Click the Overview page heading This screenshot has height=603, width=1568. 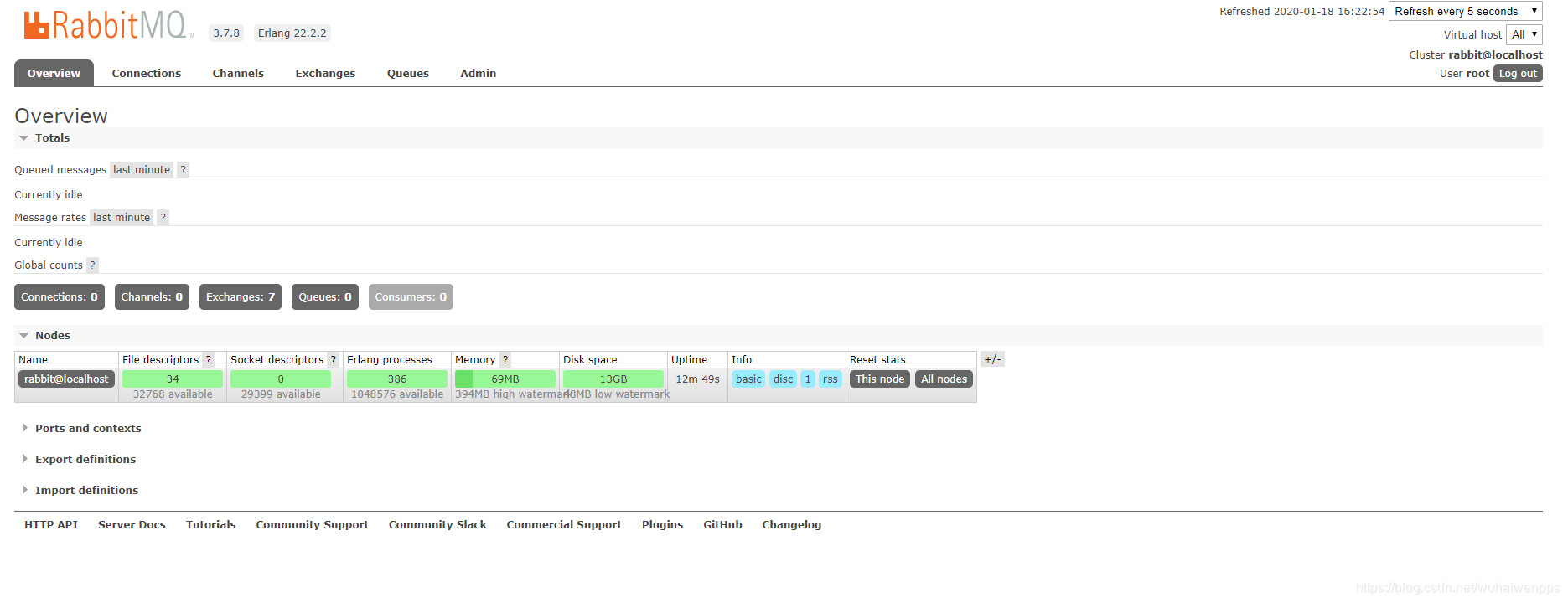pyautogui.click(x=61, y=116)
